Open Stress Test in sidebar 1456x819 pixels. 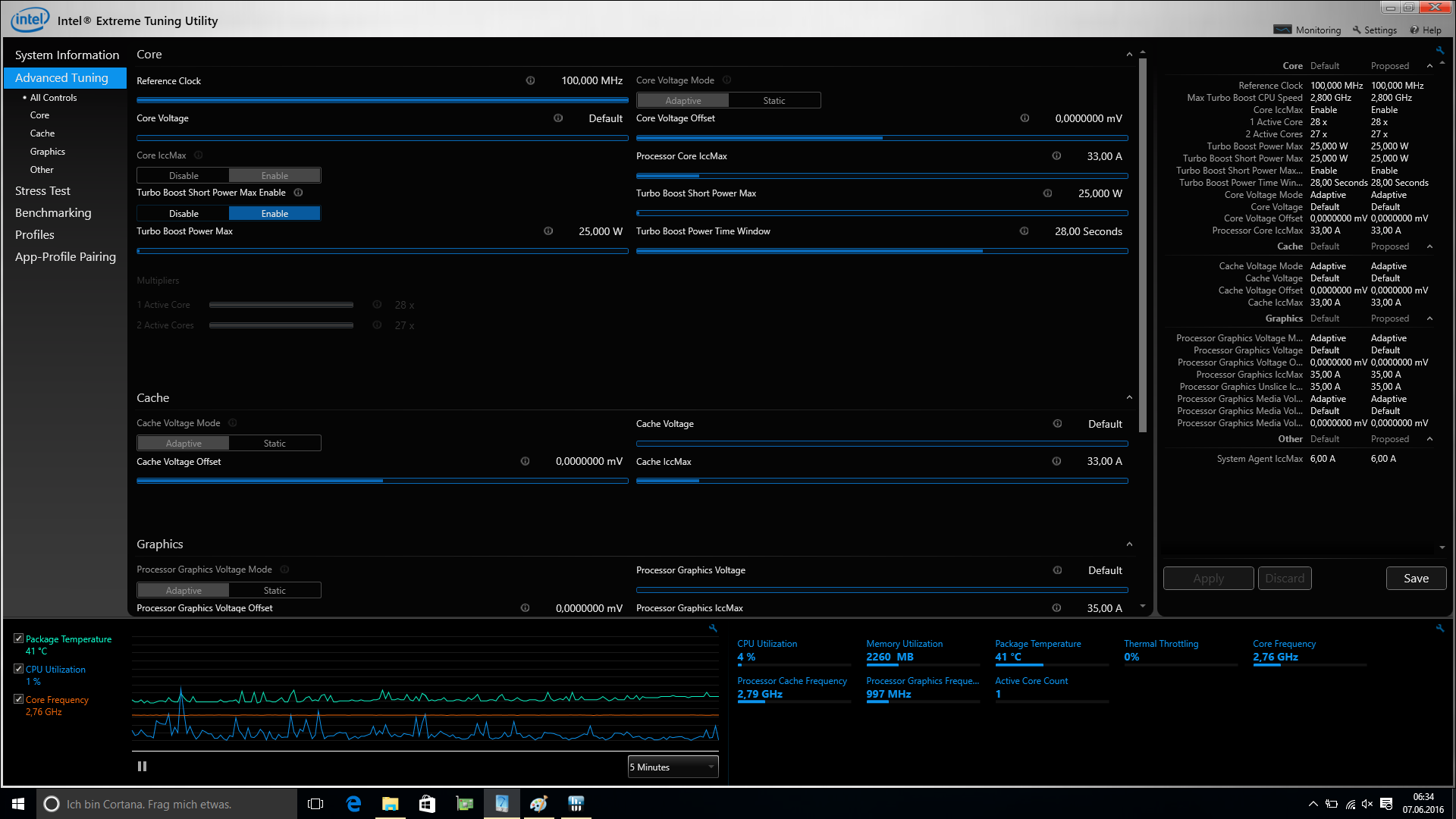coord(42,191)
